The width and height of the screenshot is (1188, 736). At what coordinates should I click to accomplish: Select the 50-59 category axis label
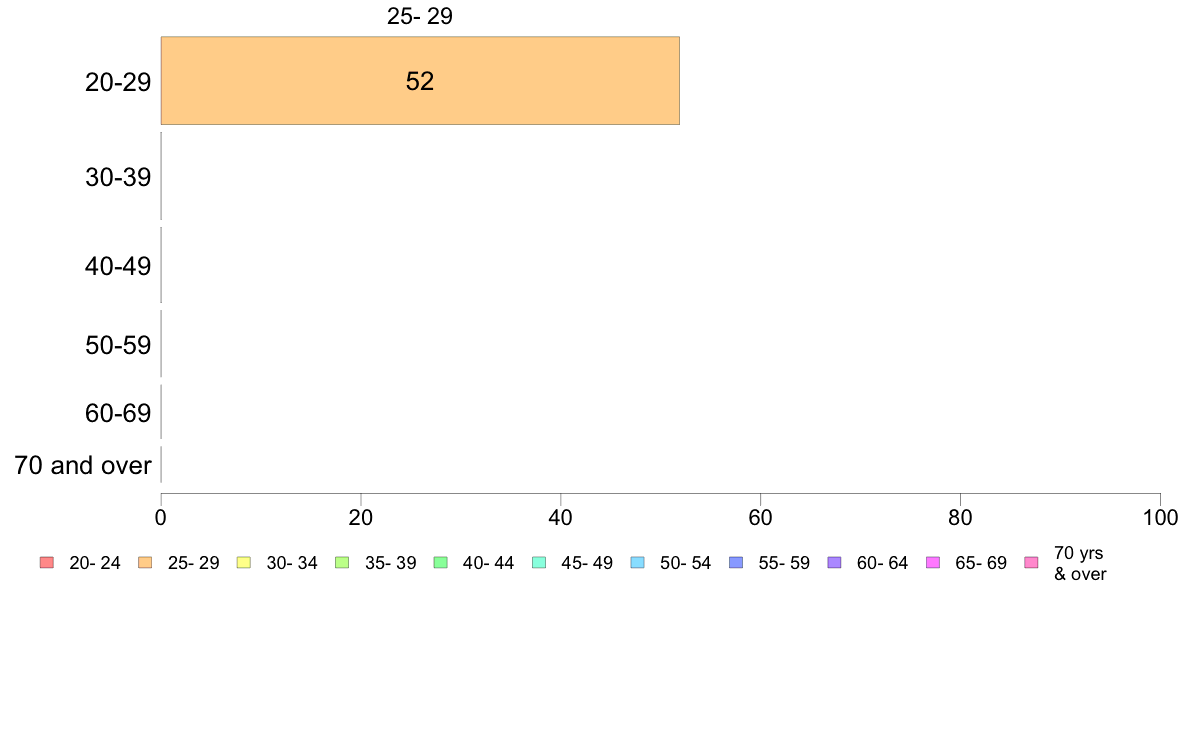118,345
